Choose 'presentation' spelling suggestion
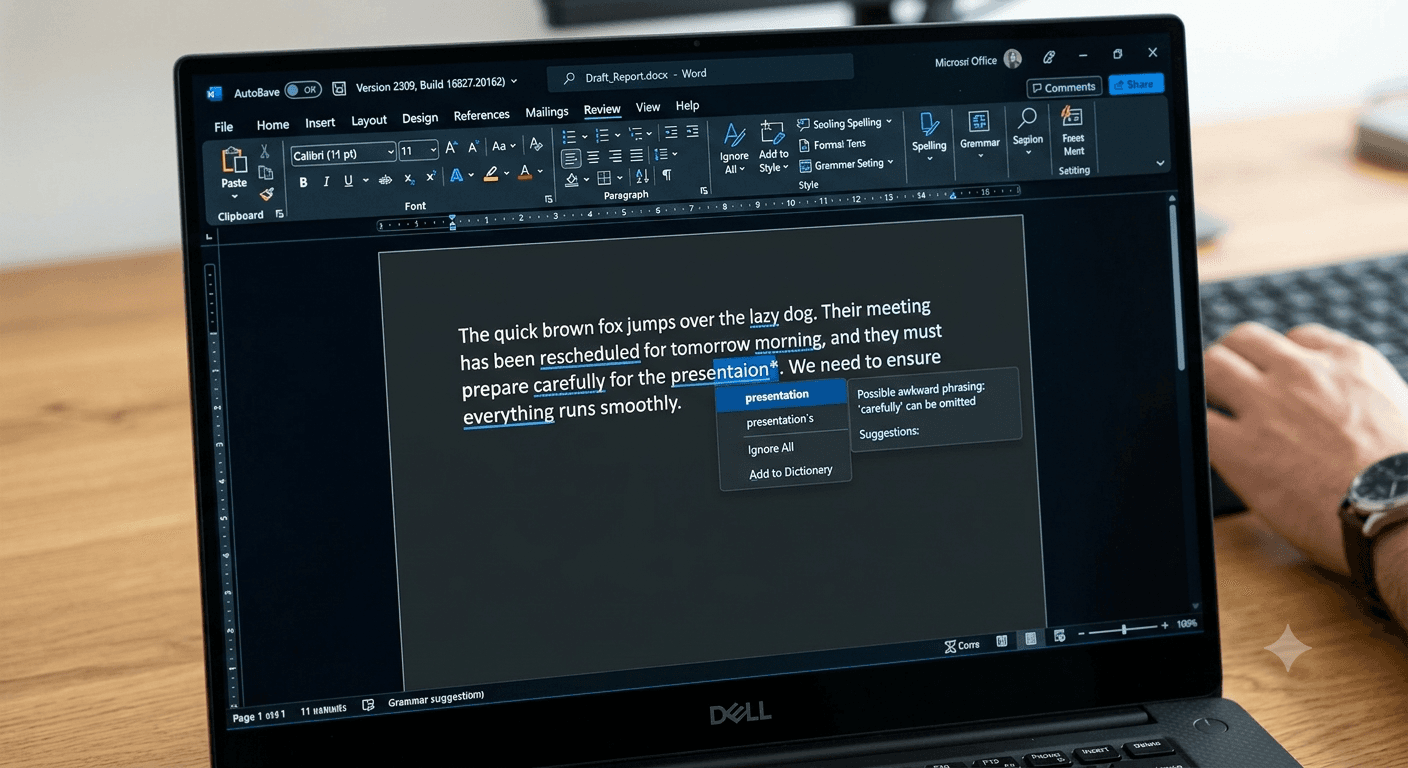Image resolution: width=1408 pixels, height=768 pixels. click(781, 396)
